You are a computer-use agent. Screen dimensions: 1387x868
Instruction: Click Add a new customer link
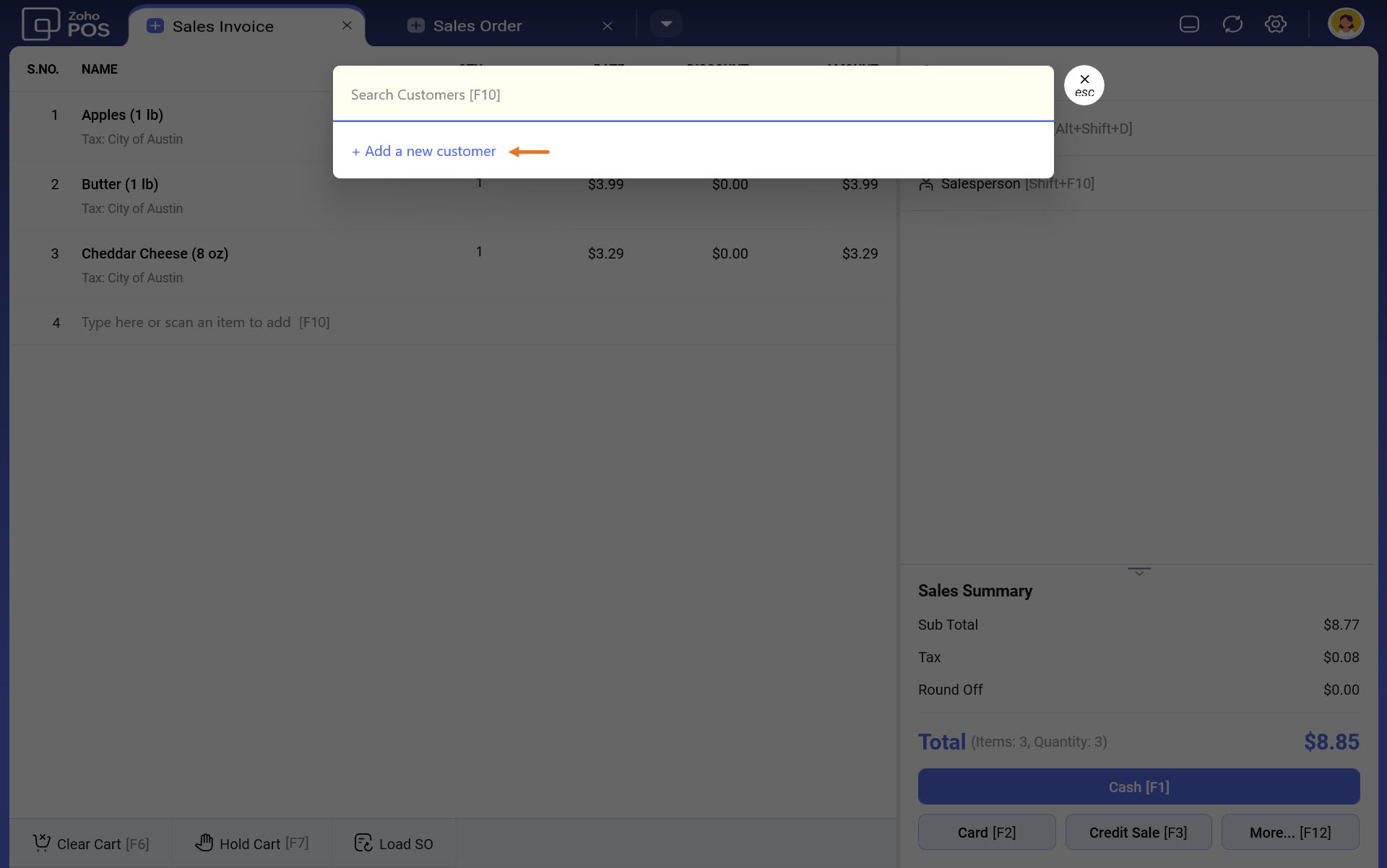[424, 152]
